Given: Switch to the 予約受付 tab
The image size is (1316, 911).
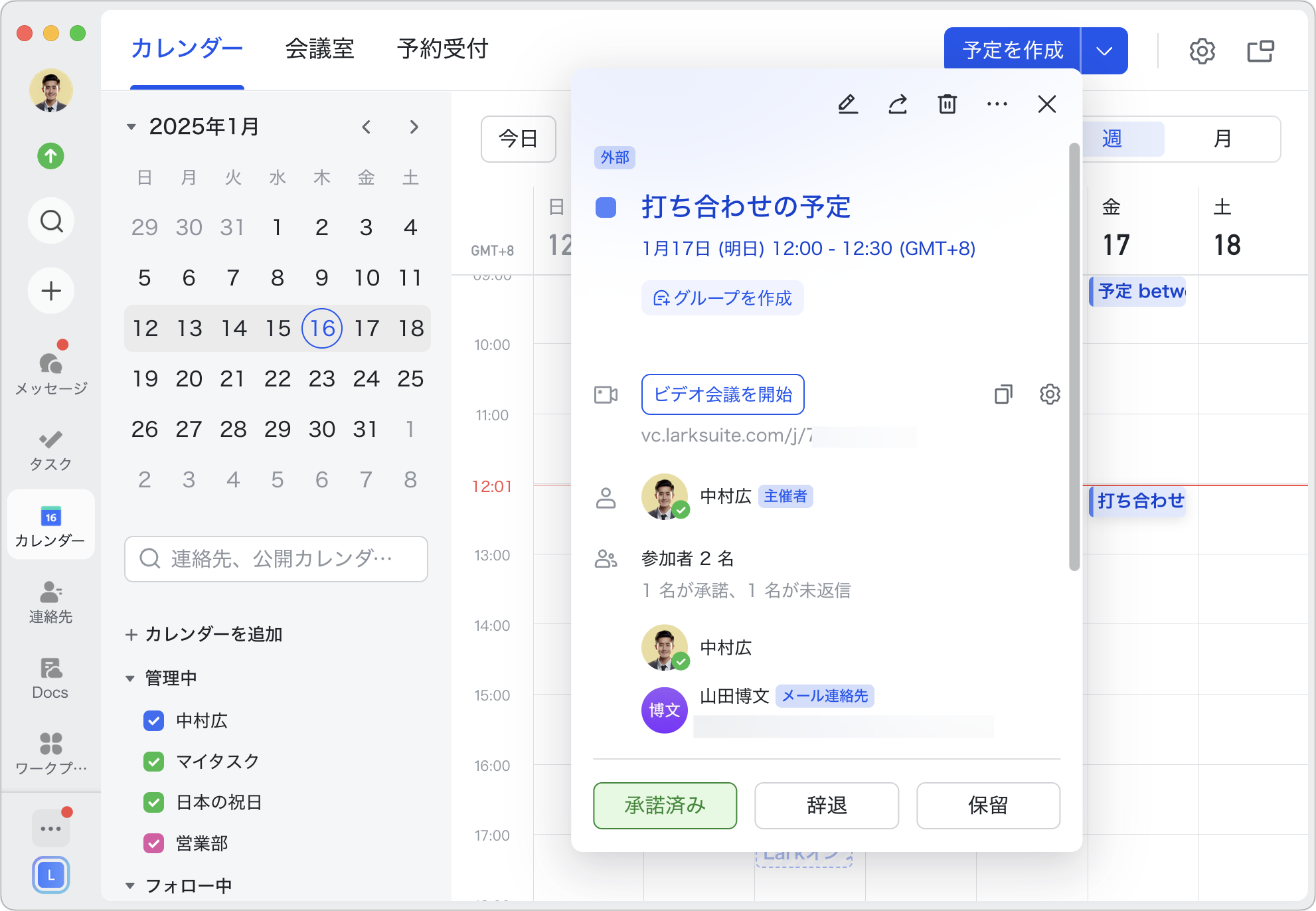Looking at the screenshot, I should pyautogui.click(x=442, y=49).
